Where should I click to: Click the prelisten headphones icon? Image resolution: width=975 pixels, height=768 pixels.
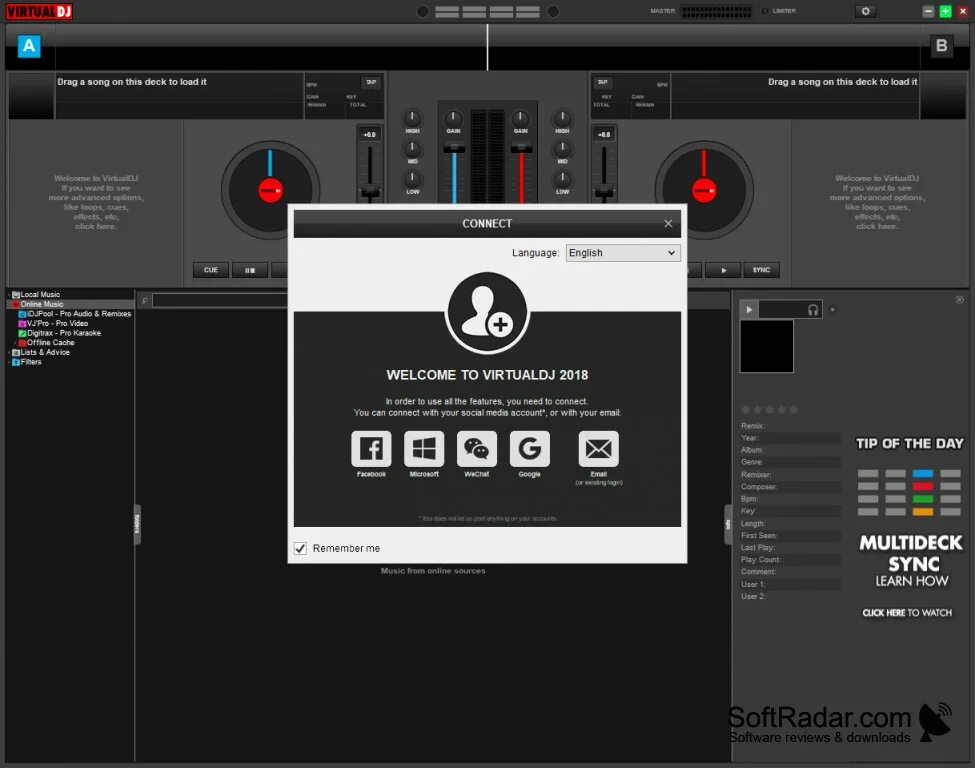pyautogui.click(x=813, y=310)
